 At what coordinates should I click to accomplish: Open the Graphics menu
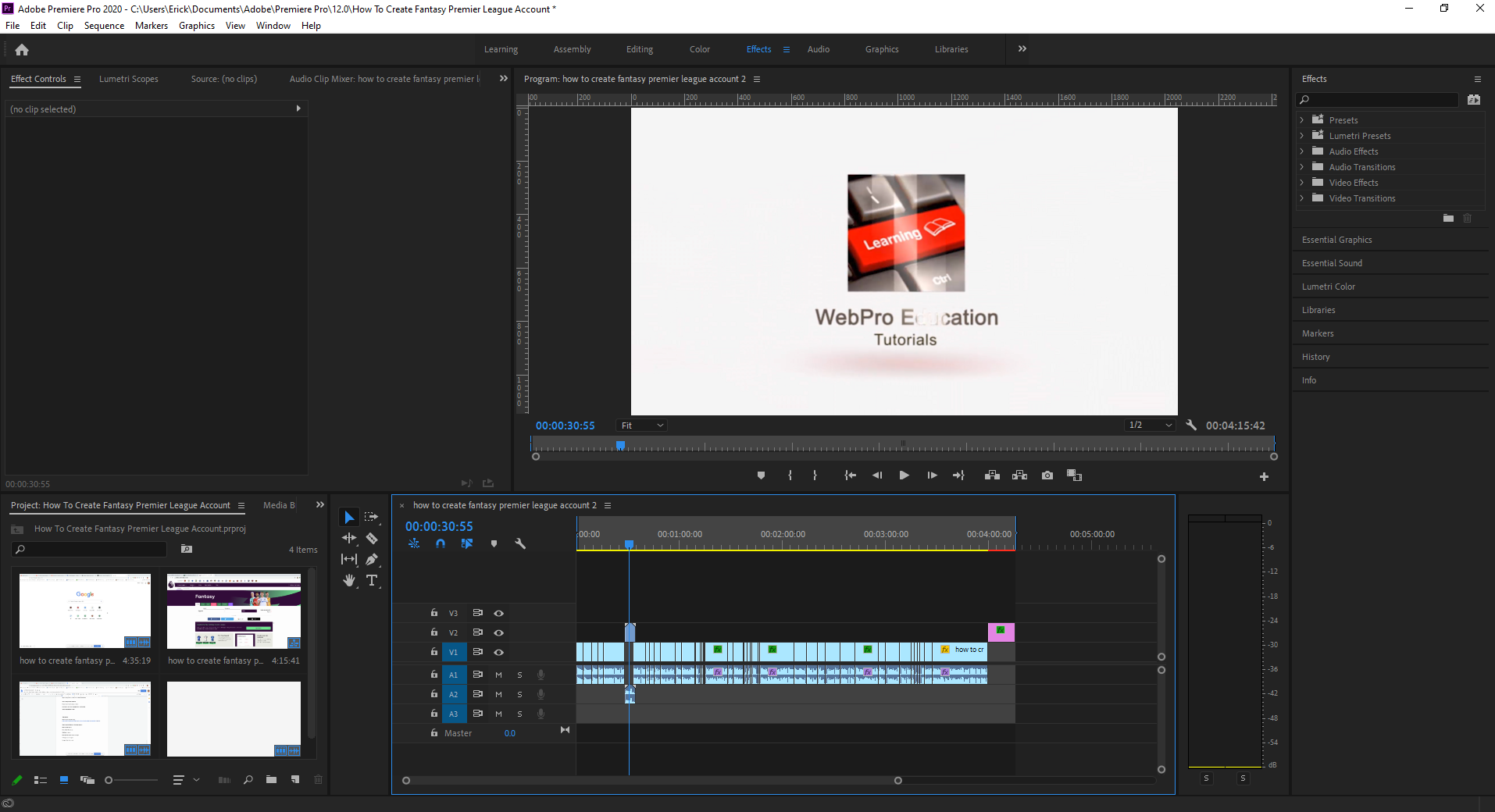[197, 26]
